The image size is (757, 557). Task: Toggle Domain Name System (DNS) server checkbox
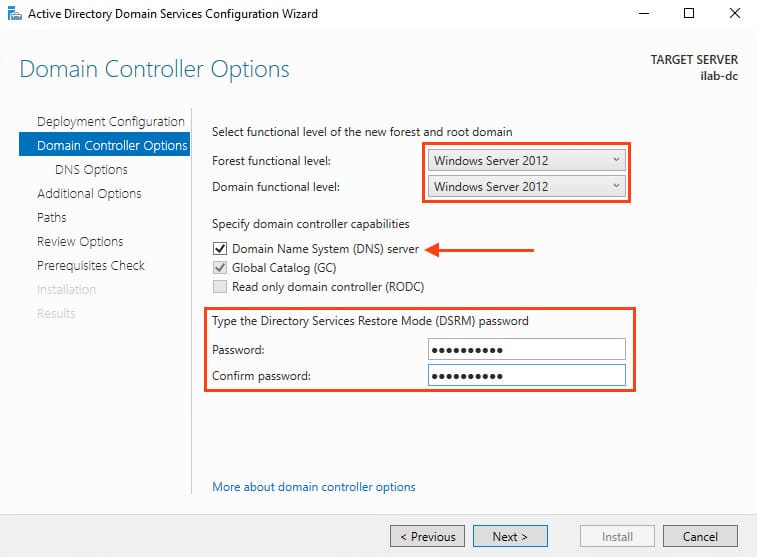click(220, 249)
